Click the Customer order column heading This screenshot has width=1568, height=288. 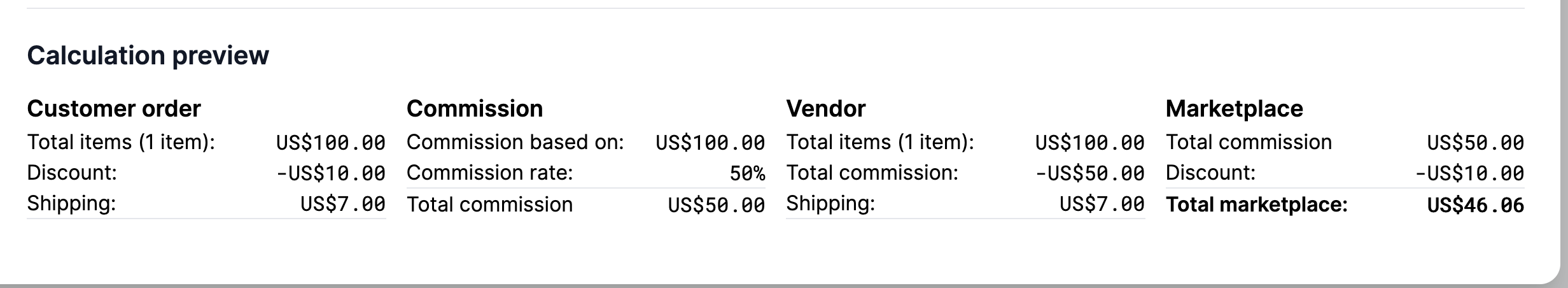pyautogui.click(x=114, y=109)
